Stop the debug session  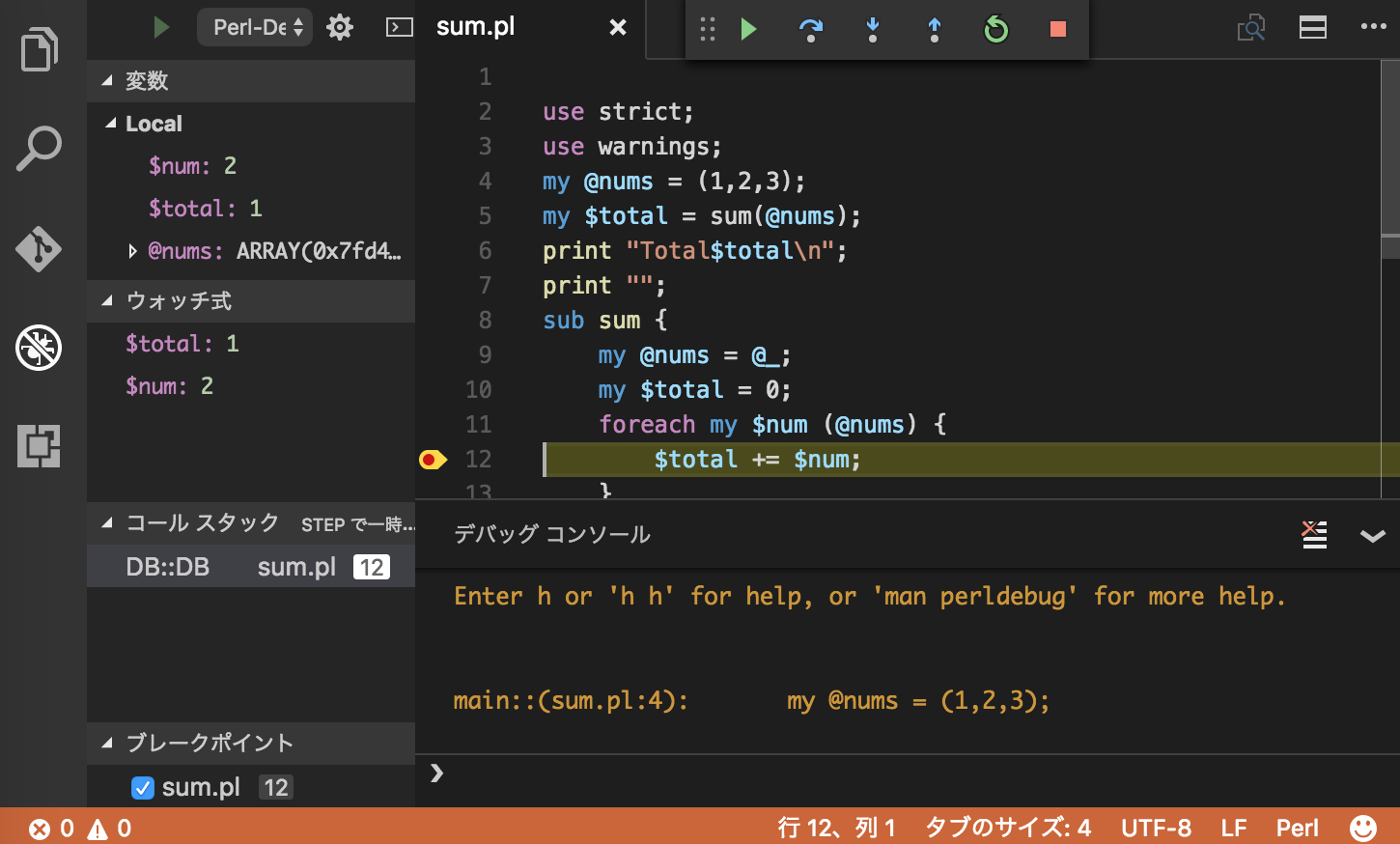1058,29
